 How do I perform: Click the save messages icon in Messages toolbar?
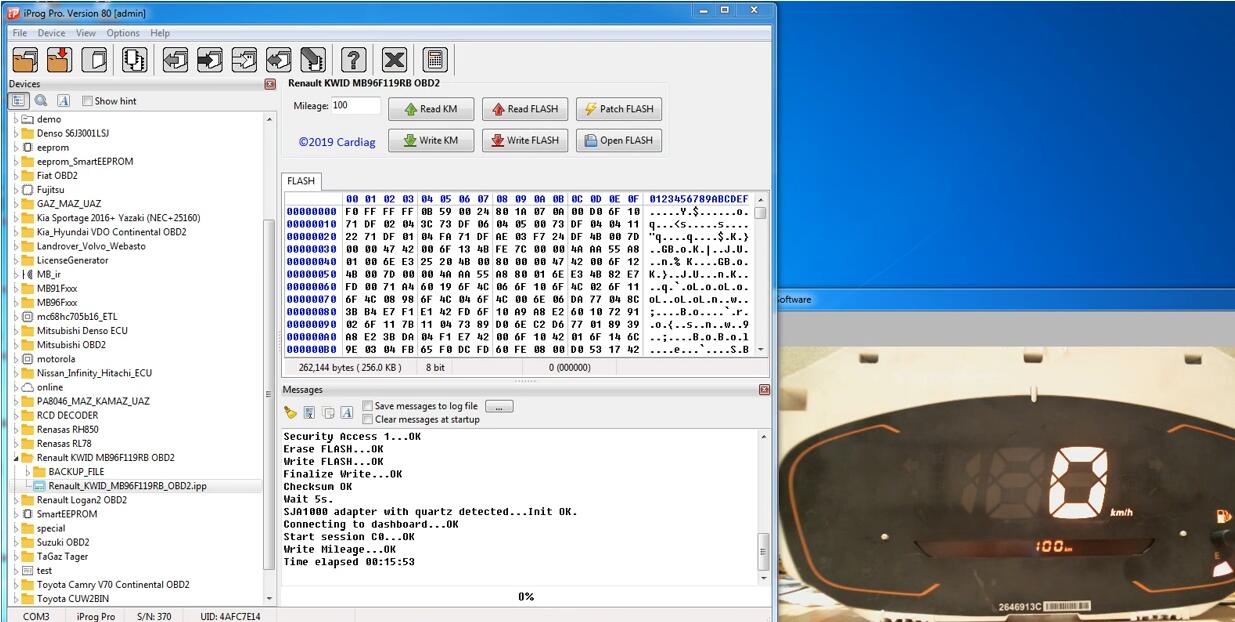(x=309, y=412)
